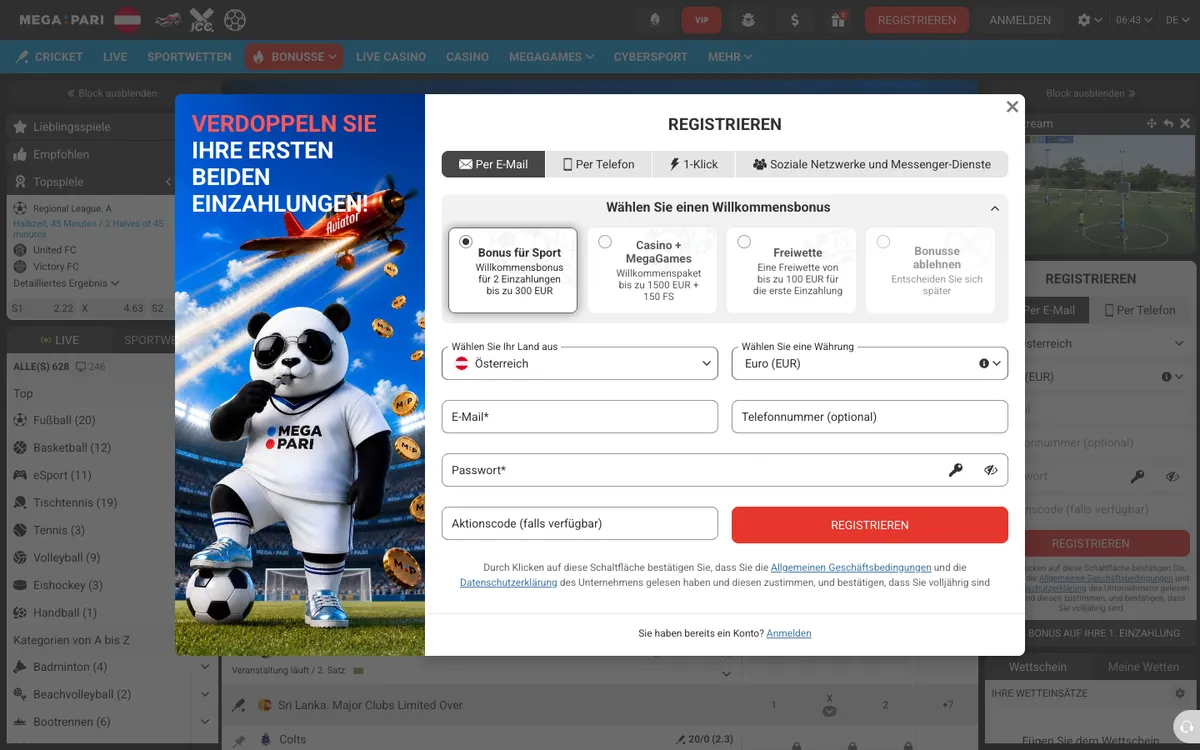This screenshot has height=750, width=1200.
Task: Click the football icon next to Fußball (20)
Action: pos(20,421)
